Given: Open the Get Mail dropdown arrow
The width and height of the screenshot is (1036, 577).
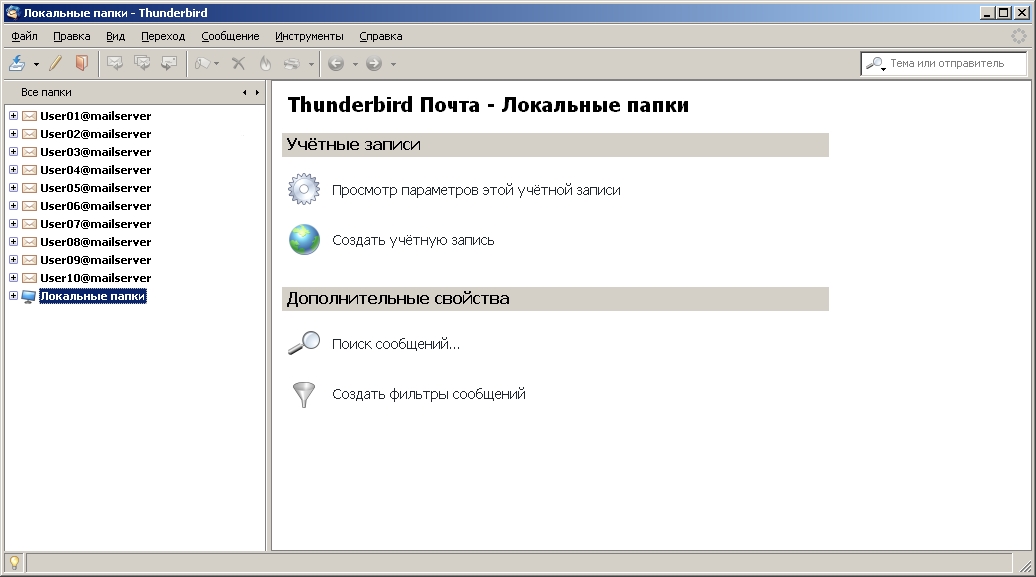Looking at the screenshot, I should click(x=36, y=64).
